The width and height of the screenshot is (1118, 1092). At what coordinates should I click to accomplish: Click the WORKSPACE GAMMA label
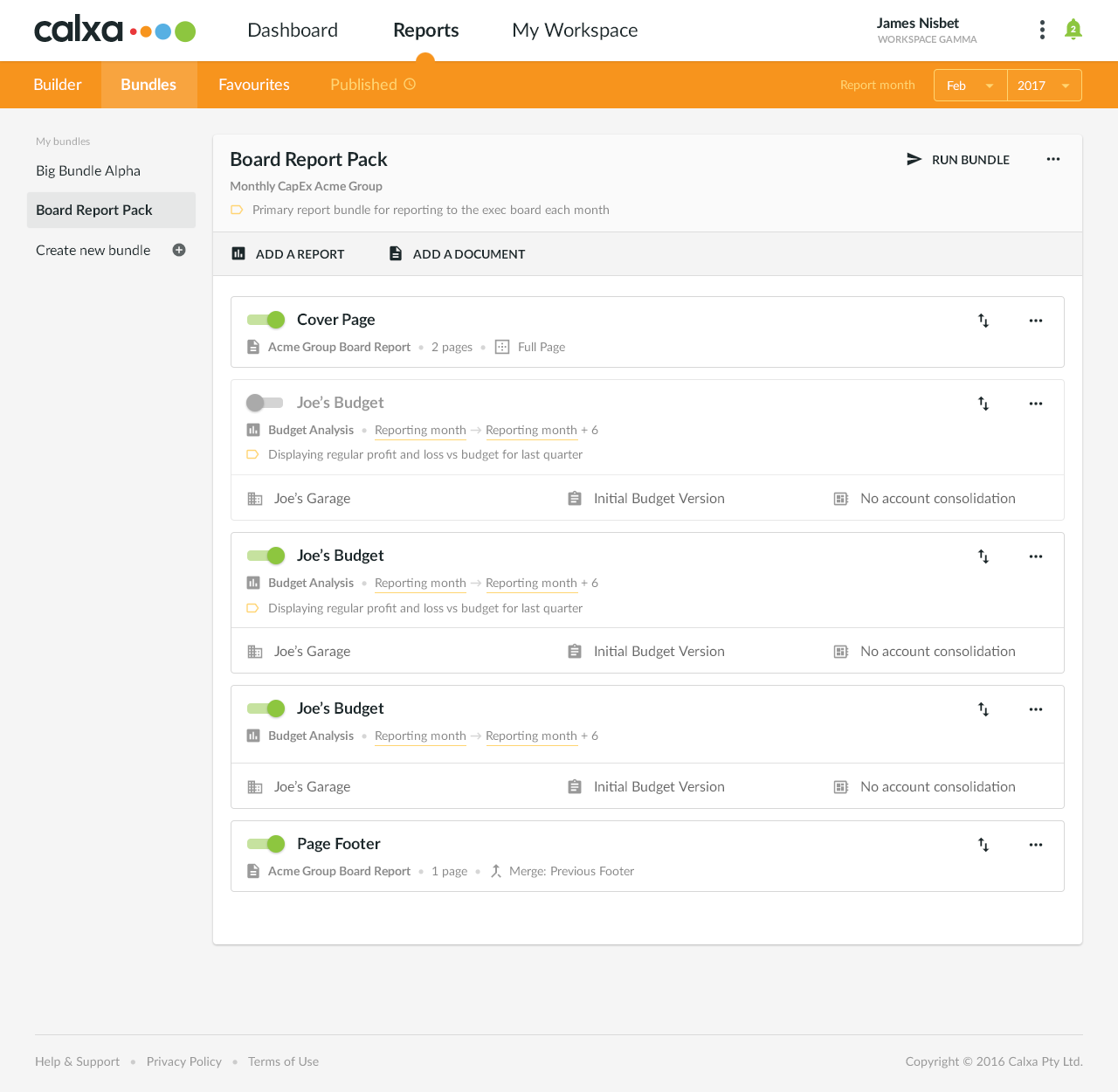click(x=927, y=39)
